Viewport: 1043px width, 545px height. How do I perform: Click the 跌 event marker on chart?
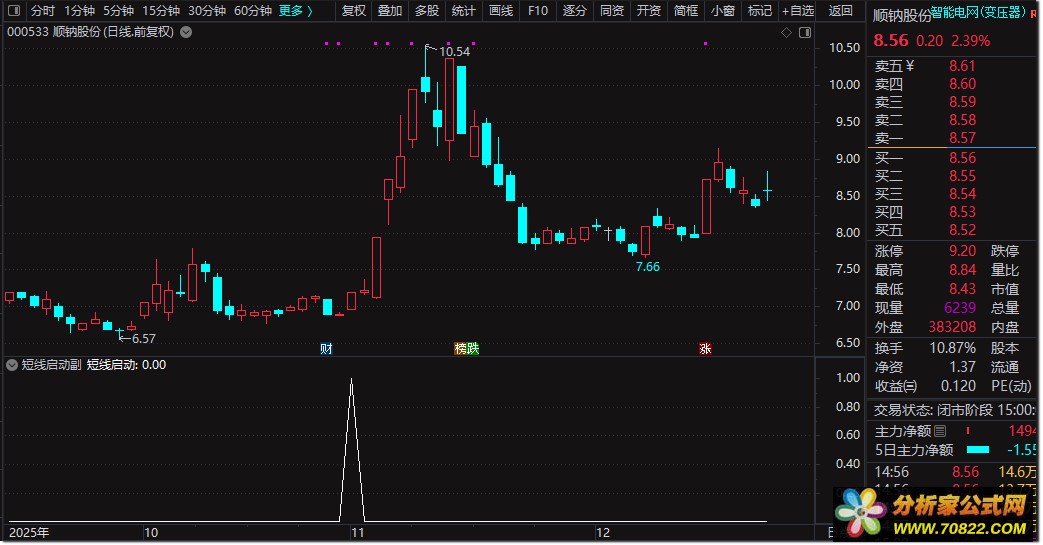tap(472, 349)
